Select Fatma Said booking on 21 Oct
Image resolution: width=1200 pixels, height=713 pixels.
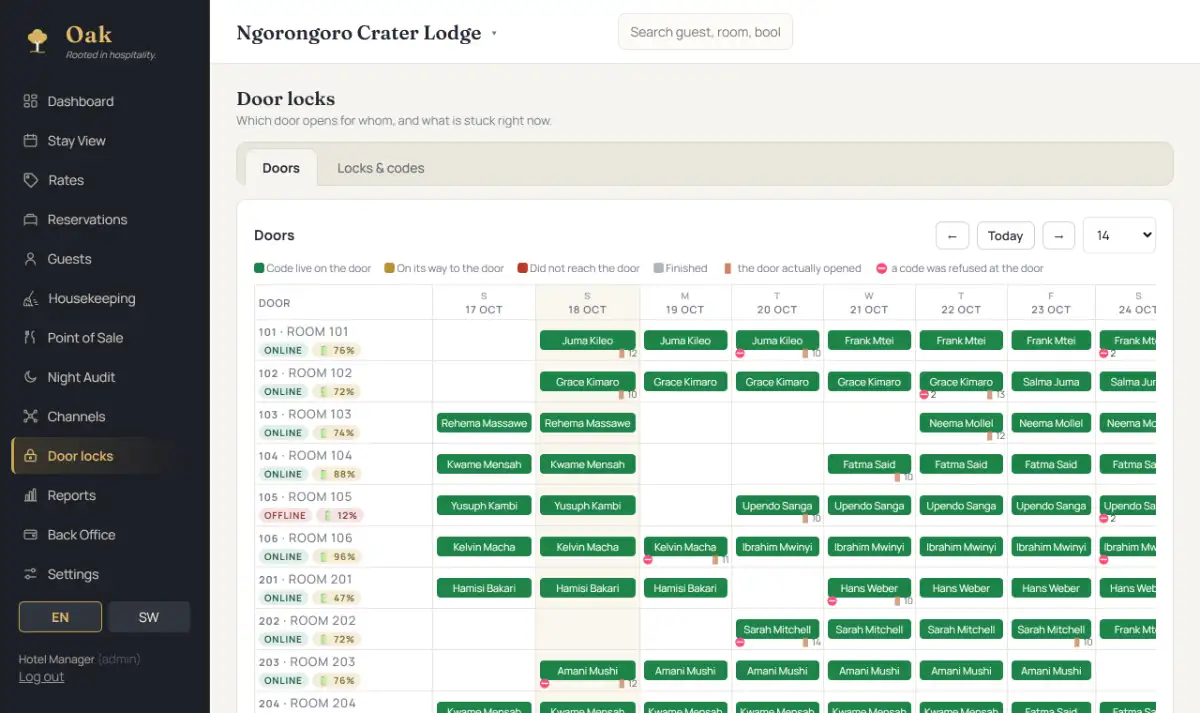(x=870, y=464)
